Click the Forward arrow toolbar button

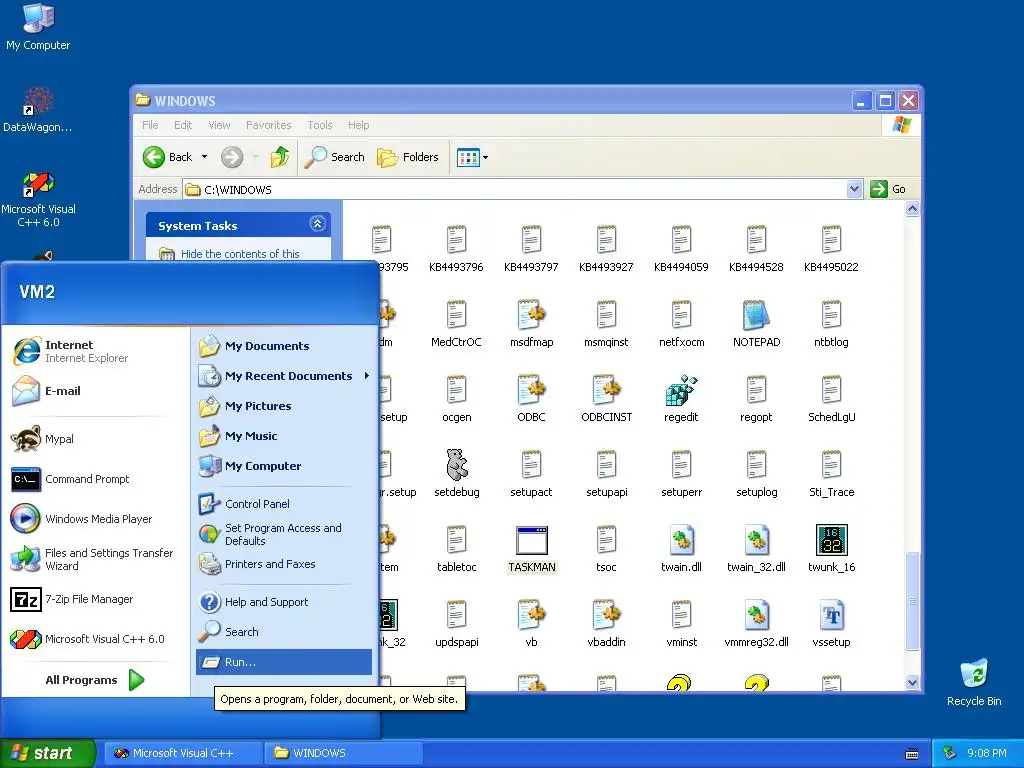point(232,157)
